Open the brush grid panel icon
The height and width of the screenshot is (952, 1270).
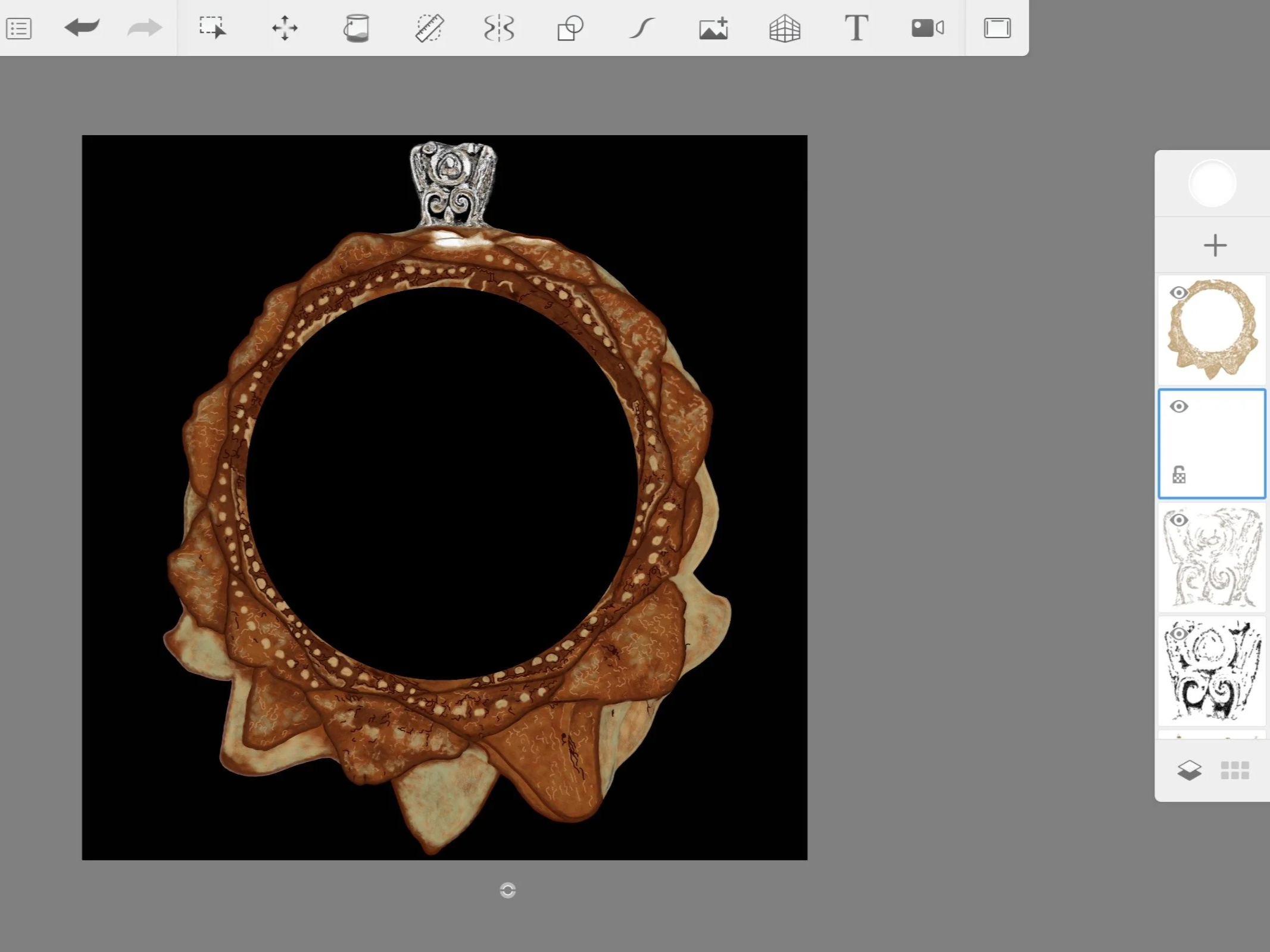(1235, 770)
